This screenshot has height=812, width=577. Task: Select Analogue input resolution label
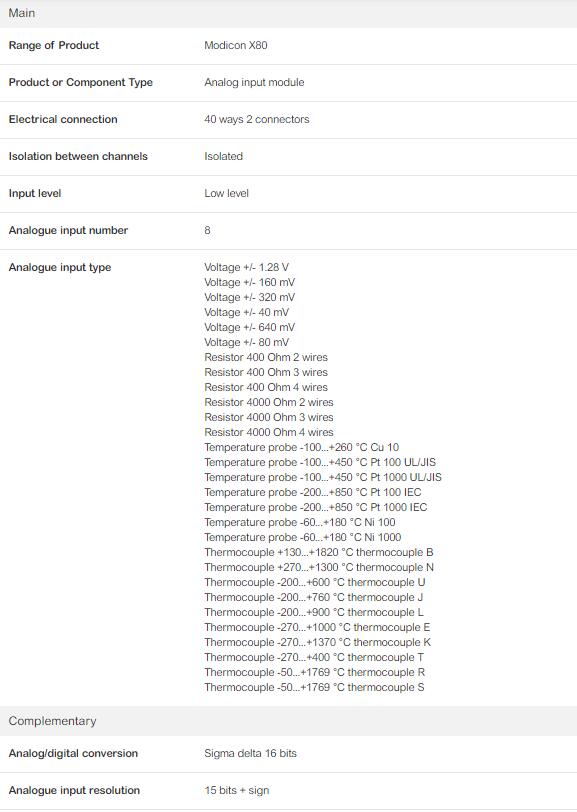(x=74, y=790)
